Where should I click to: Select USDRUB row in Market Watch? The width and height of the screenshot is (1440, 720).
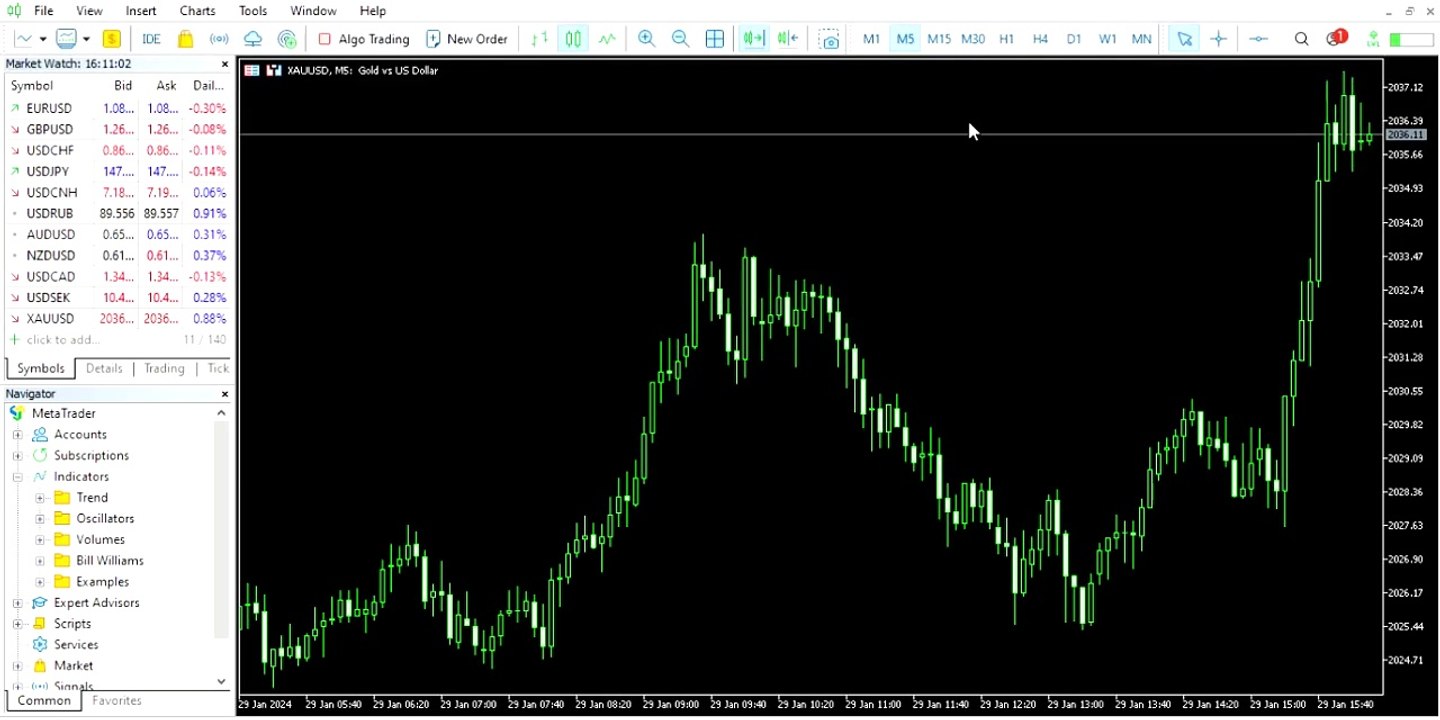(118, 214)
